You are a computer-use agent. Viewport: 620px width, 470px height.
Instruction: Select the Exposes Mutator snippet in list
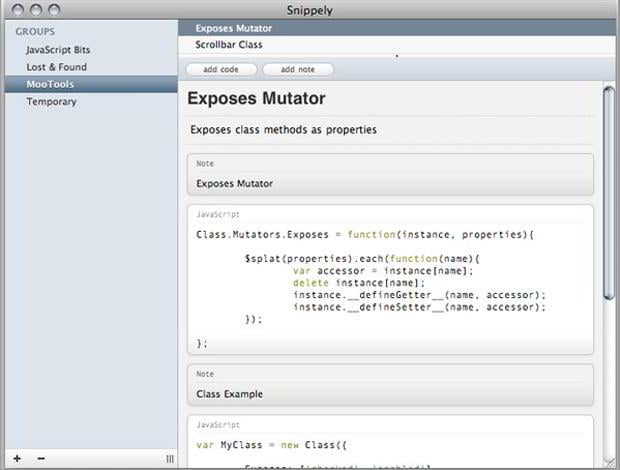[x=233, y=28]
